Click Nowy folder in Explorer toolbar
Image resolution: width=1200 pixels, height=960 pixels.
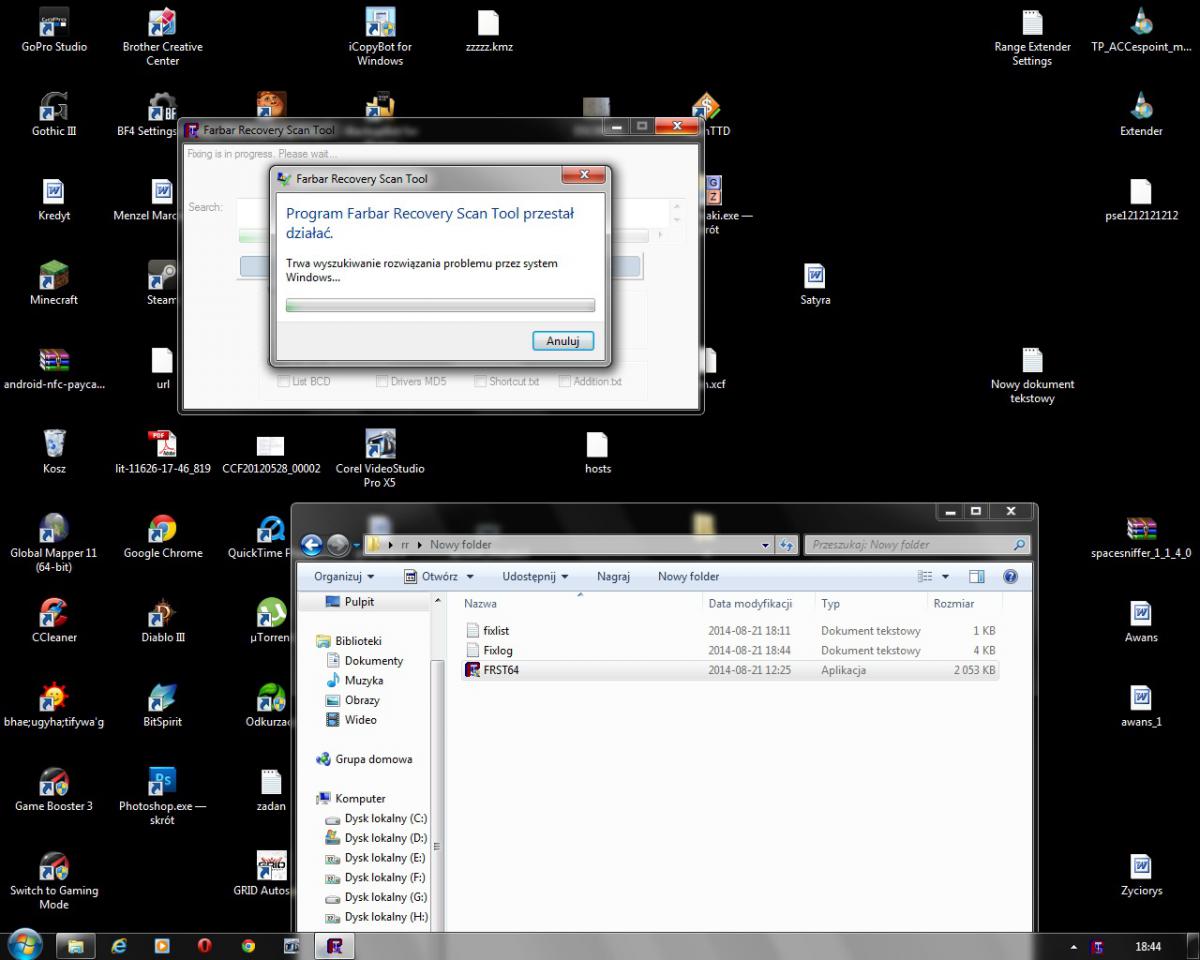click(688, 576)
